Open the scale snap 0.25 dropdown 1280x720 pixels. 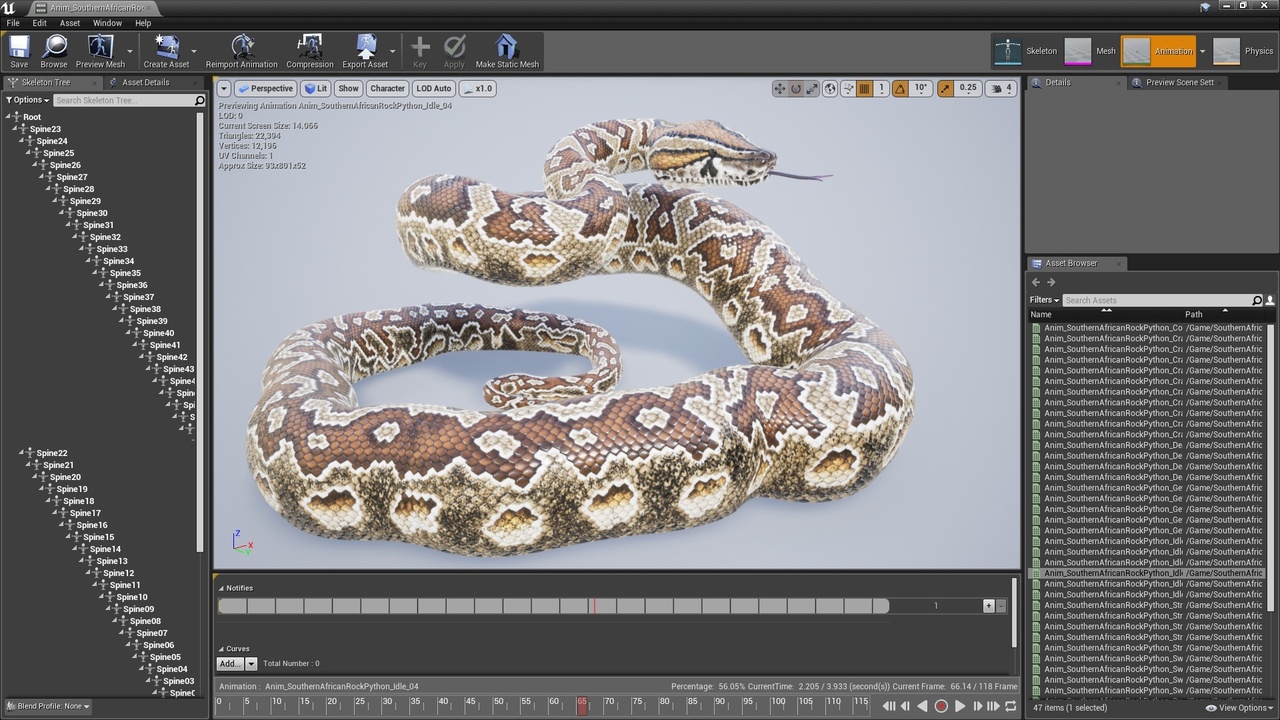click(968, 88)
